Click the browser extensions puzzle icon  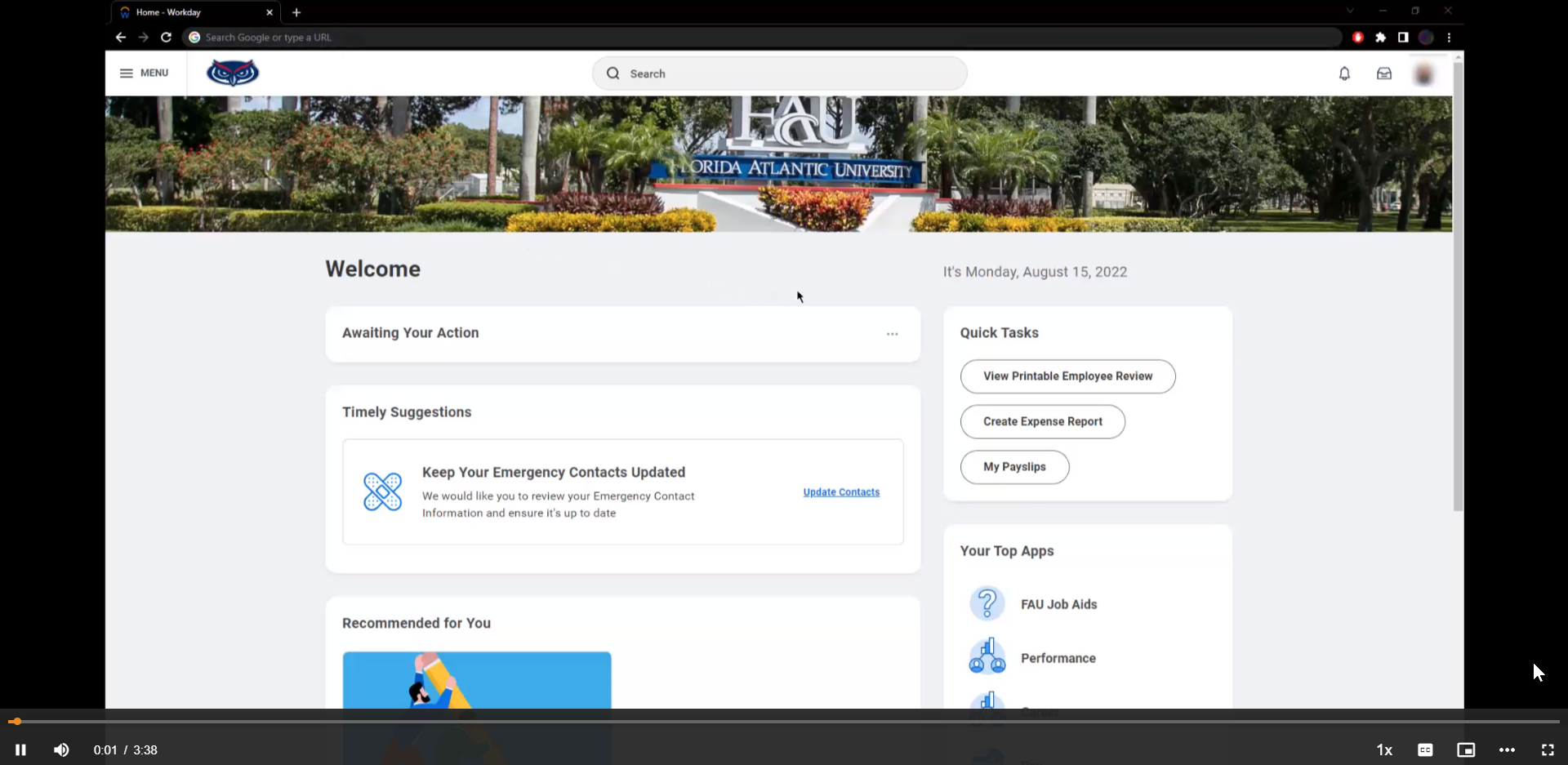click(x=1380, y=38)
